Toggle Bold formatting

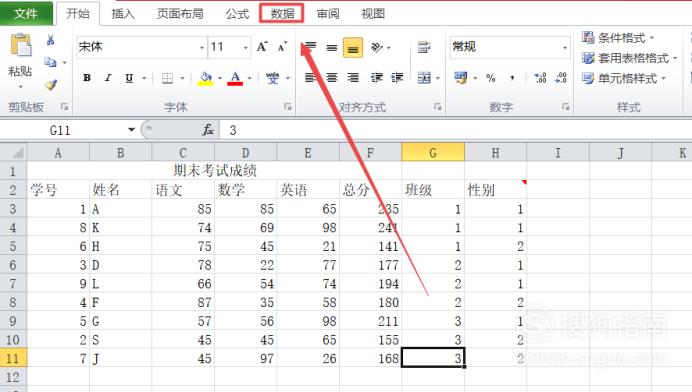87,78
